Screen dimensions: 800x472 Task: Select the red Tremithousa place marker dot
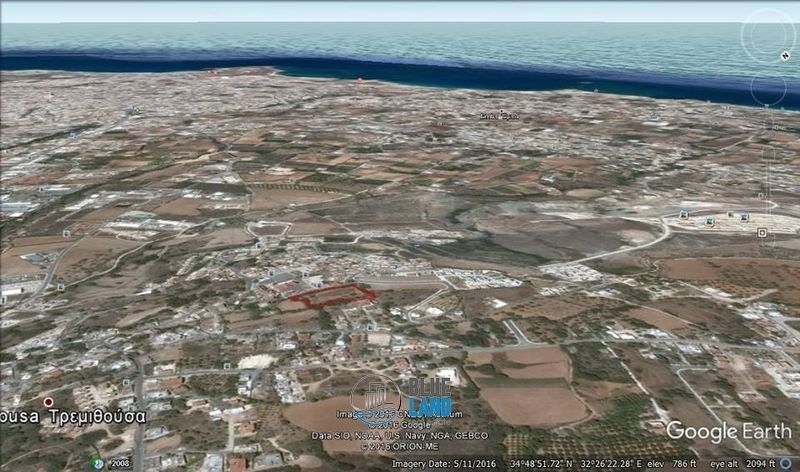pos(48,402)
